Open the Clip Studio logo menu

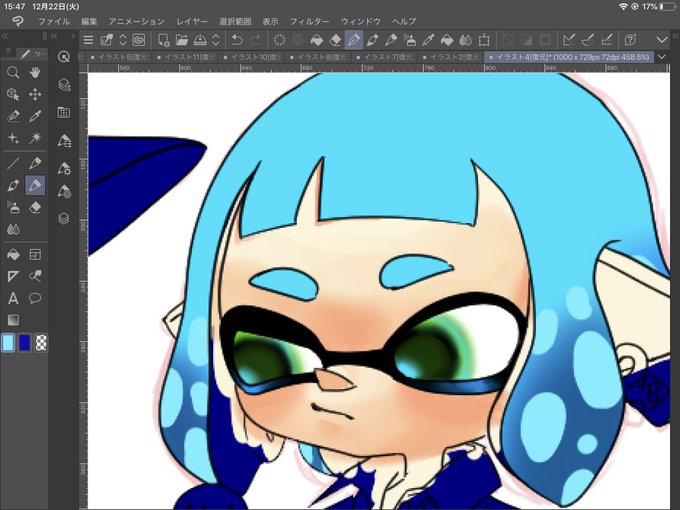(18, 21)
